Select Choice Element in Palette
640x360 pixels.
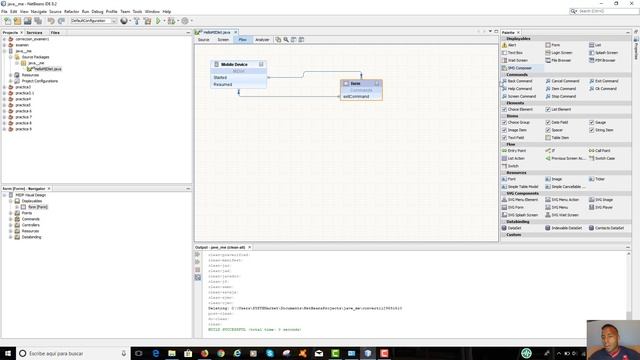517,109
